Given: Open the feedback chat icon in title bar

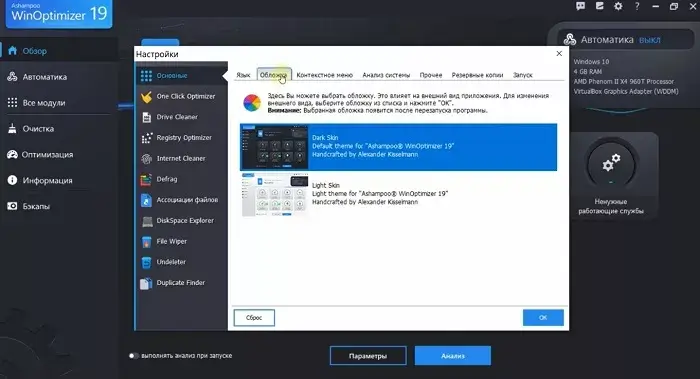Looking at the screenshot, I should pyautogui.click(x=580, y=6).
